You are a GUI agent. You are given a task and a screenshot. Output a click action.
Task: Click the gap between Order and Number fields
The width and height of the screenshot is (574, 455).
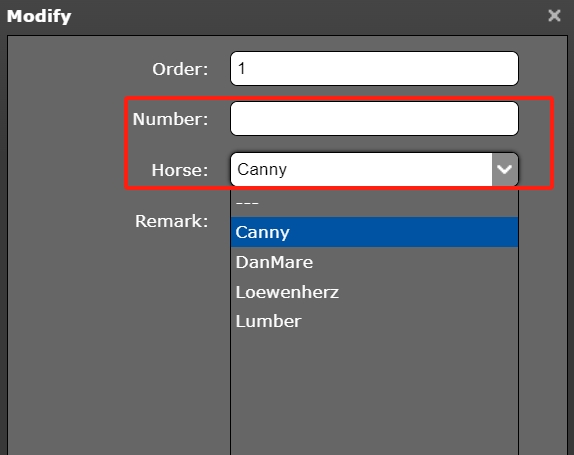[374, 93]
